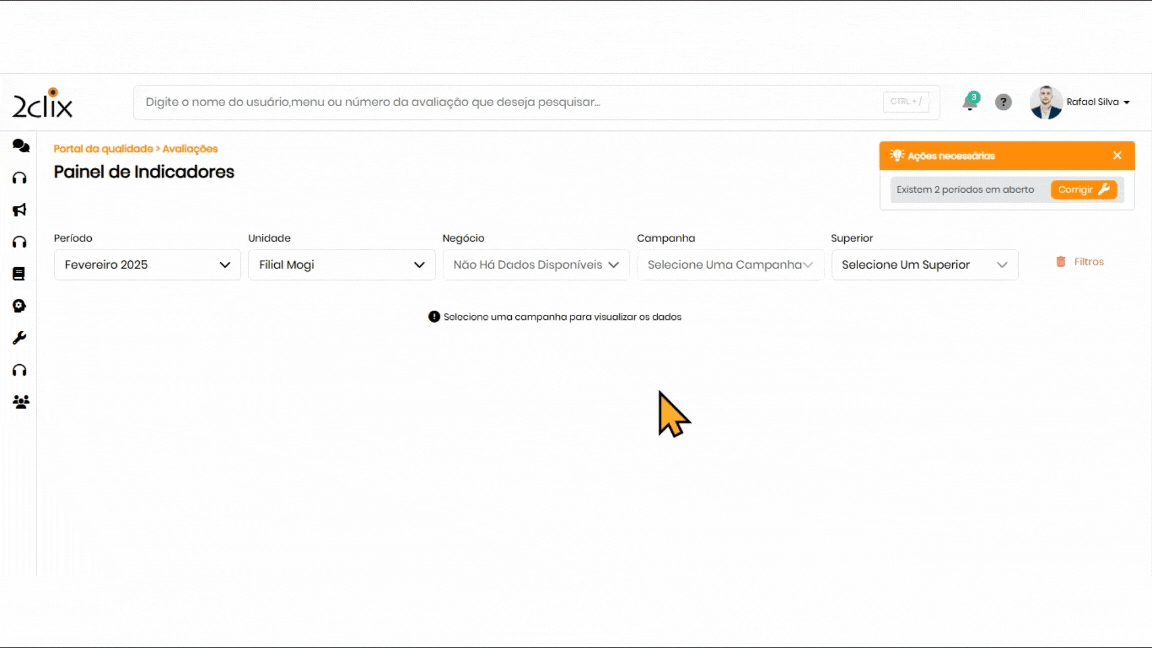Screen dimensions: 1152x648
Task: Click the megaphone icon in sidebar
Action: tap(19, 210)
